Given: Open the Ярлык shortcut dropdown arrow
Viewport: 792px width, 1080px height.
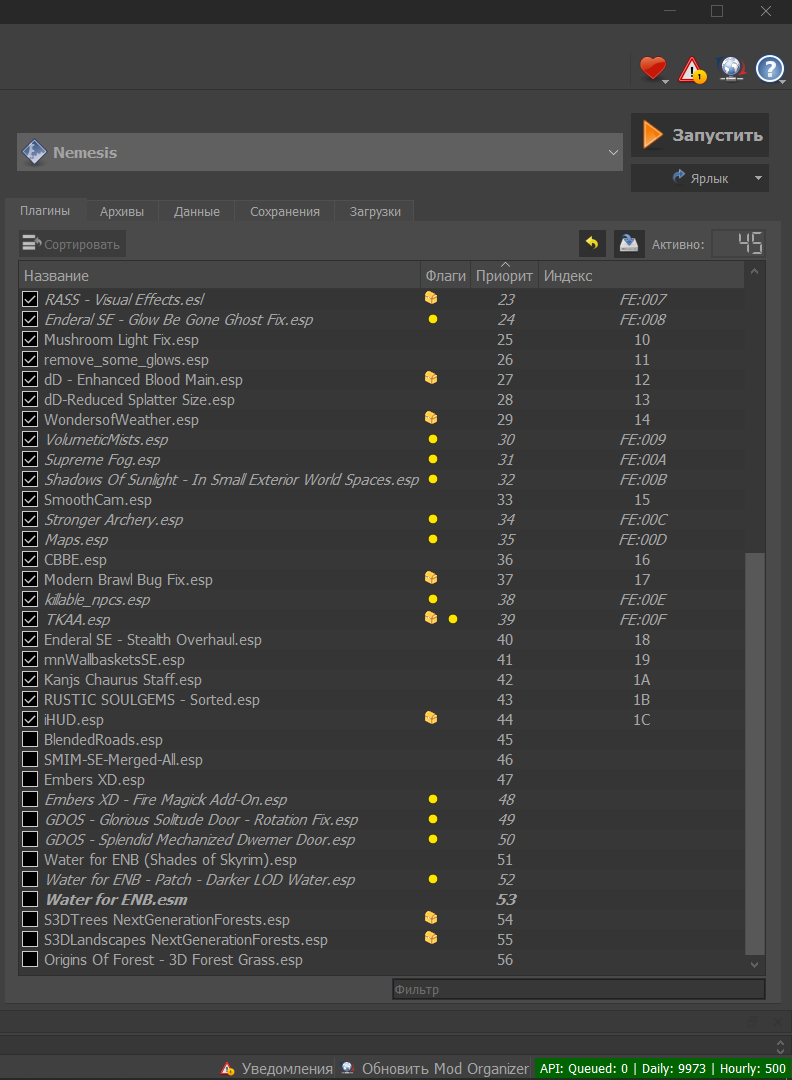Looking at the screenshot, I should coord(758,178).
